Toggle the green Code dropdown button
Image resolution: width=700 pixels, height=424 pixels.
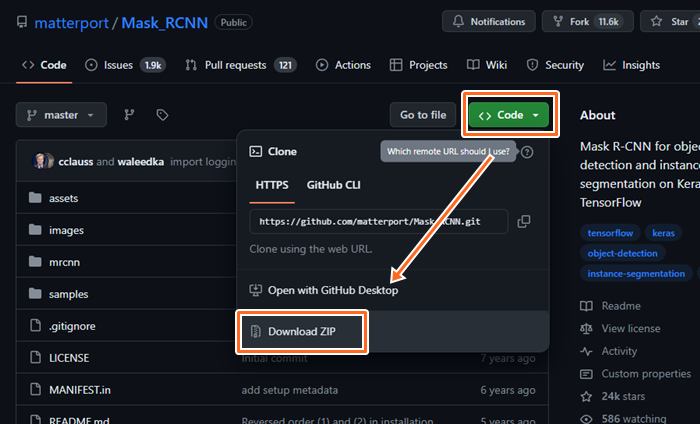pos(509,115)
